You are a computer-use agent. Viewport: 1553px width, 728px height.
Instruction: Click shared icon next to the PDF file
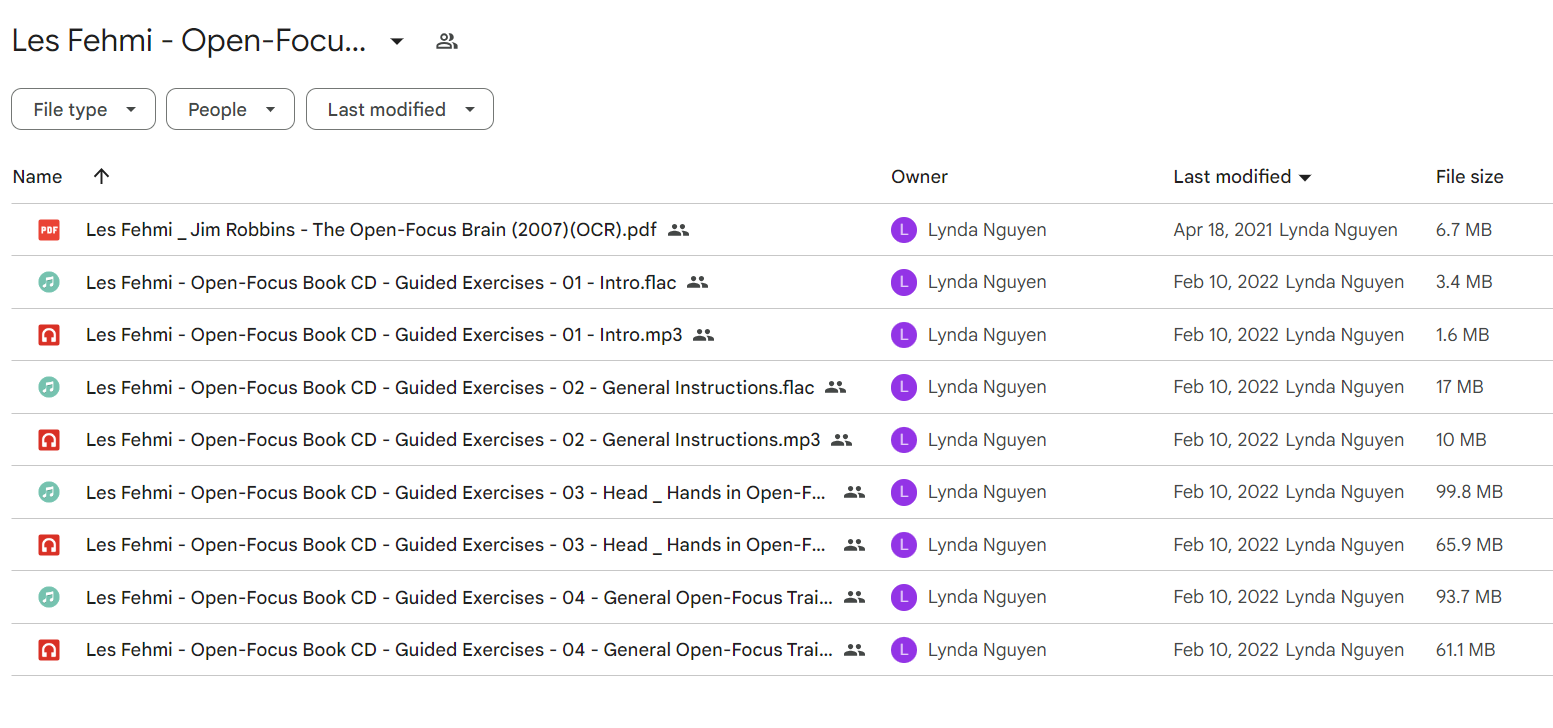click(678, 230)
